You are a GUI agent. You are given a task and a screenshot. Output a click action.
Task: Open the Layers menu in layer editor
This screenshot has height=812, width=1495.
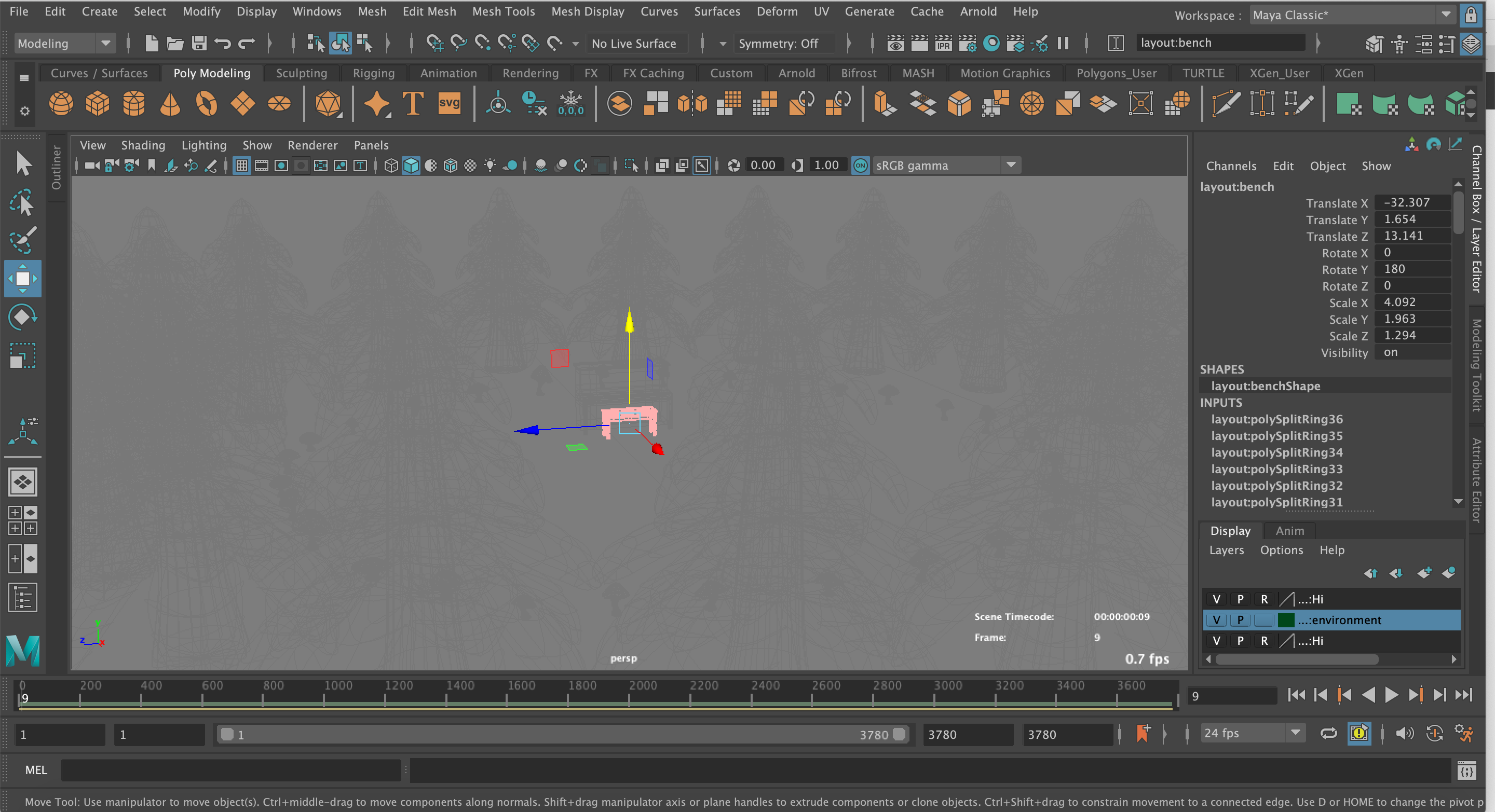tap(1226, 550)
